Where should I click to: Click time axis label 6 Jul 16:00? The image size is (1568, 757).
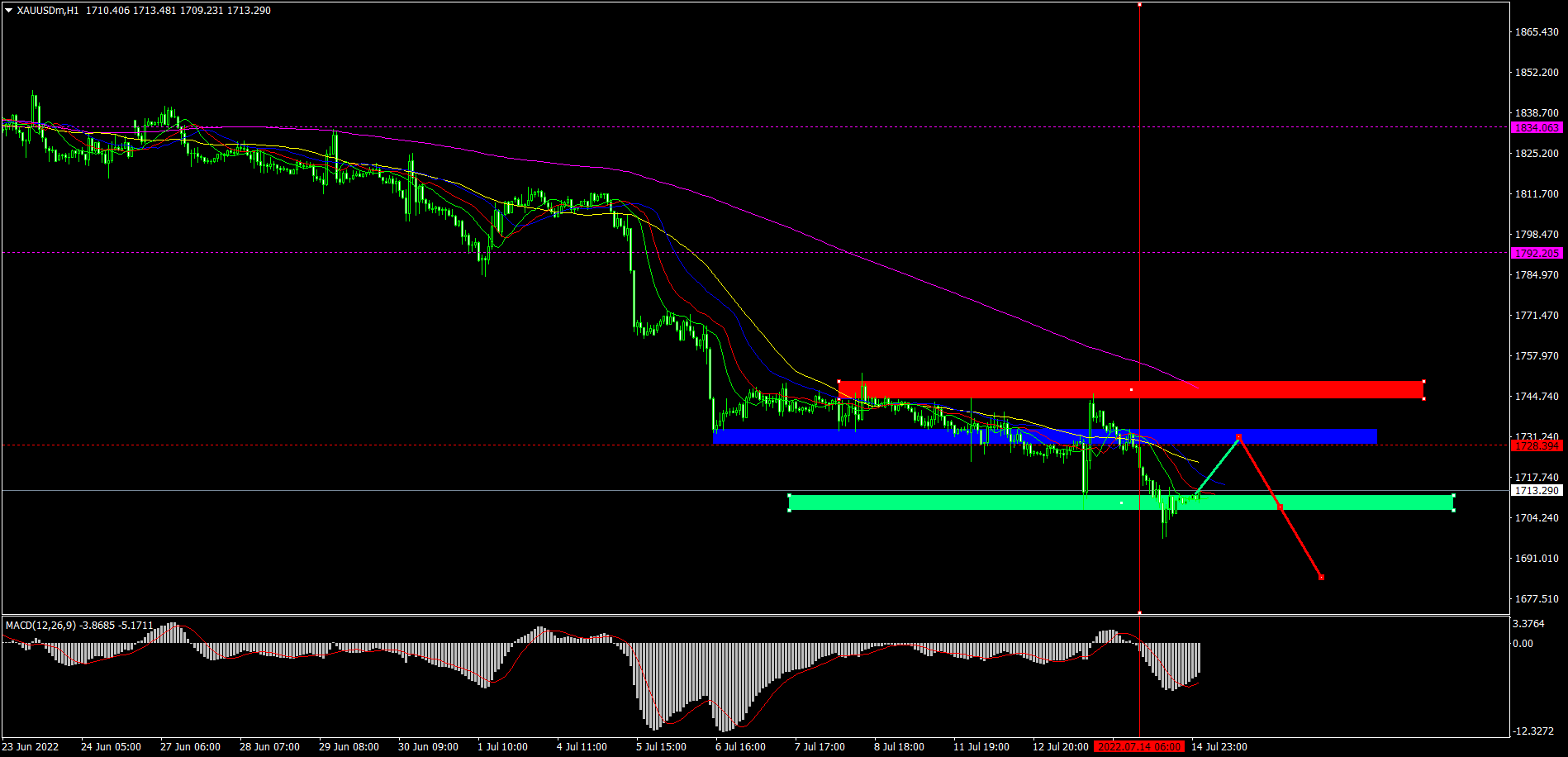coord(740,747)
